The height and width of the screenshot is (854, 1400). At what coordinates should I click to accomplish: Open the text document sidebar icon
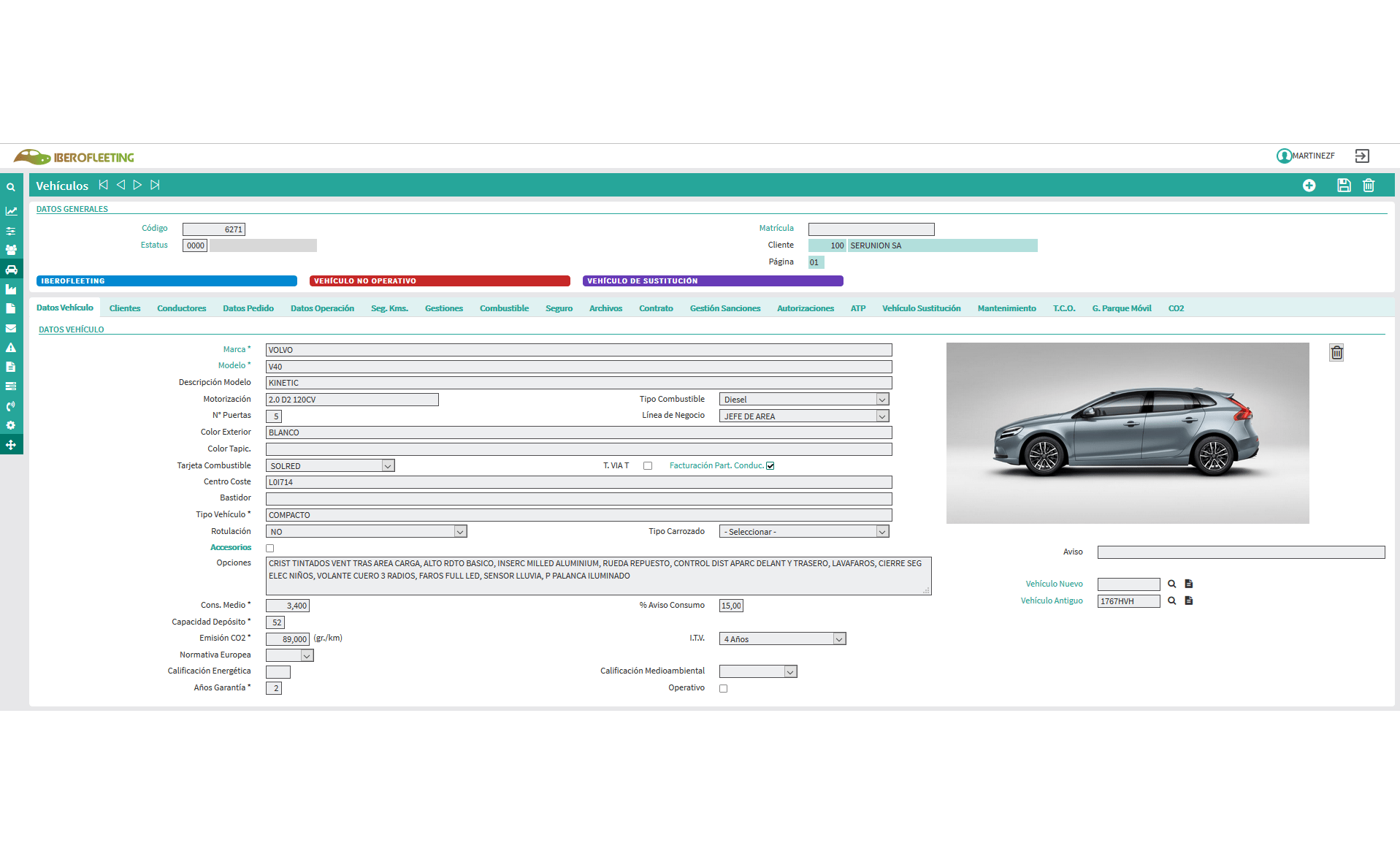pos(11,367)
